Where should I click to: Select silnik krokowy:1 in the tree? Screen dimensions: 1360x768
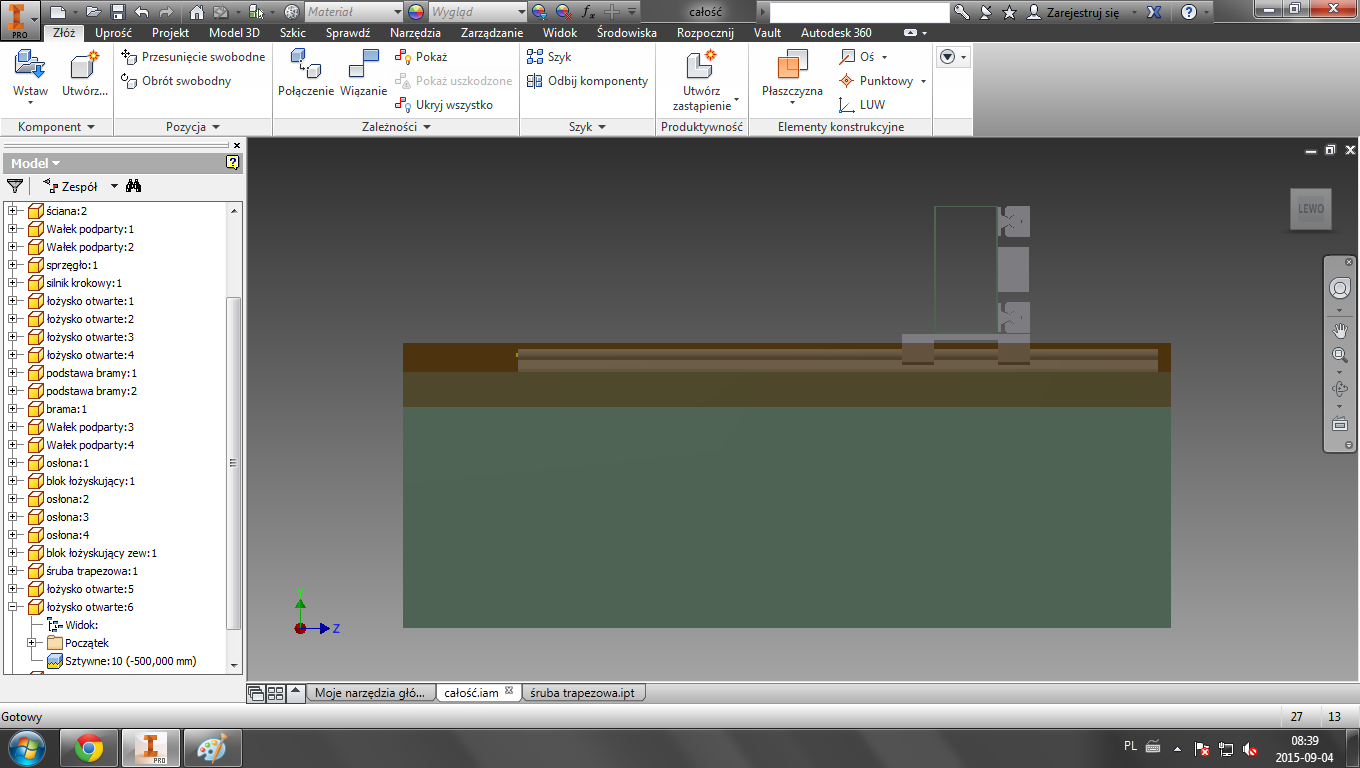[x=84, y=283]
